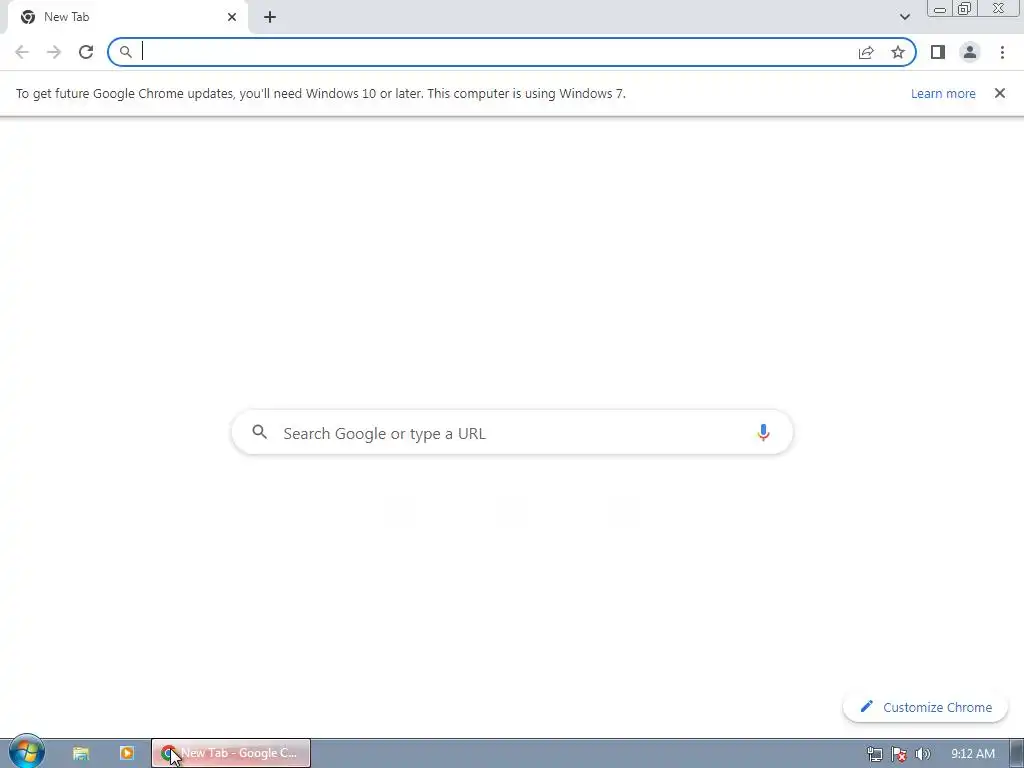Image resolution: width=1024 pixels, height=768 pixels.
Task: Minimize the Chrome window
Action: pos(940,8)
